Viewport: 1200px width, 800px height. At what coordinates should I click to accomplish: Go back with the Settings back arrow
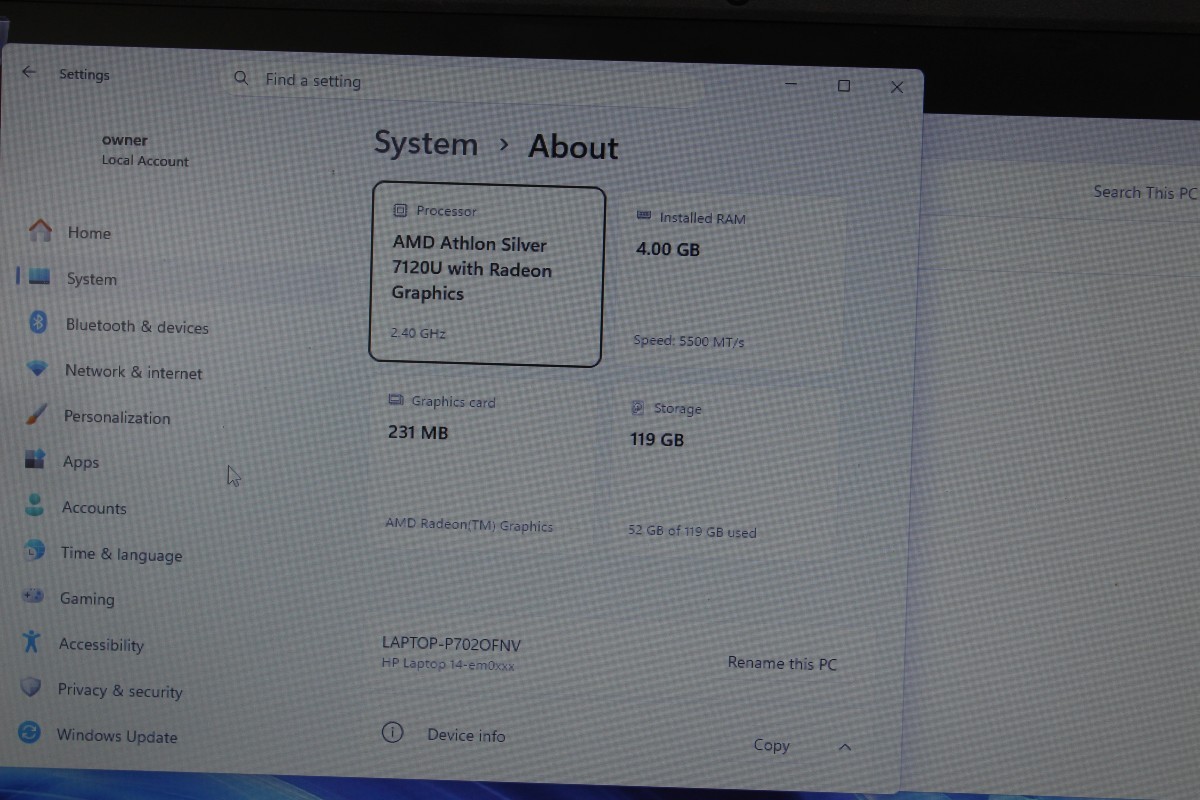pyautogui.click(x=28, y=72)
